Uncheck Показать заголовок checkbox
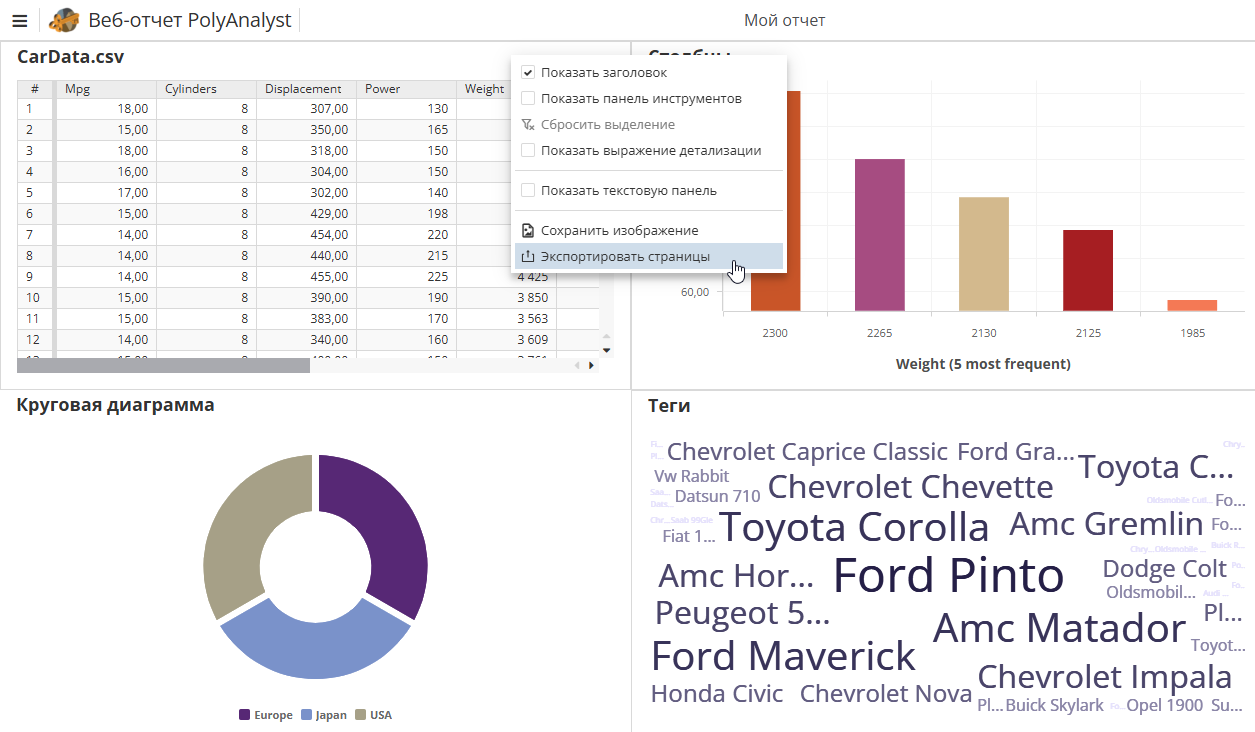1255x732 pixels. (x=528, y=73)
